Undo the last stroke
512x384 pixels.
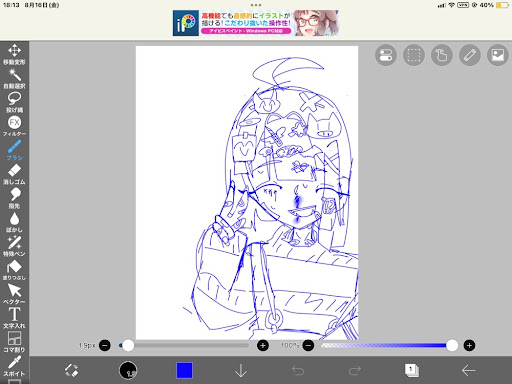coord(298,370)
